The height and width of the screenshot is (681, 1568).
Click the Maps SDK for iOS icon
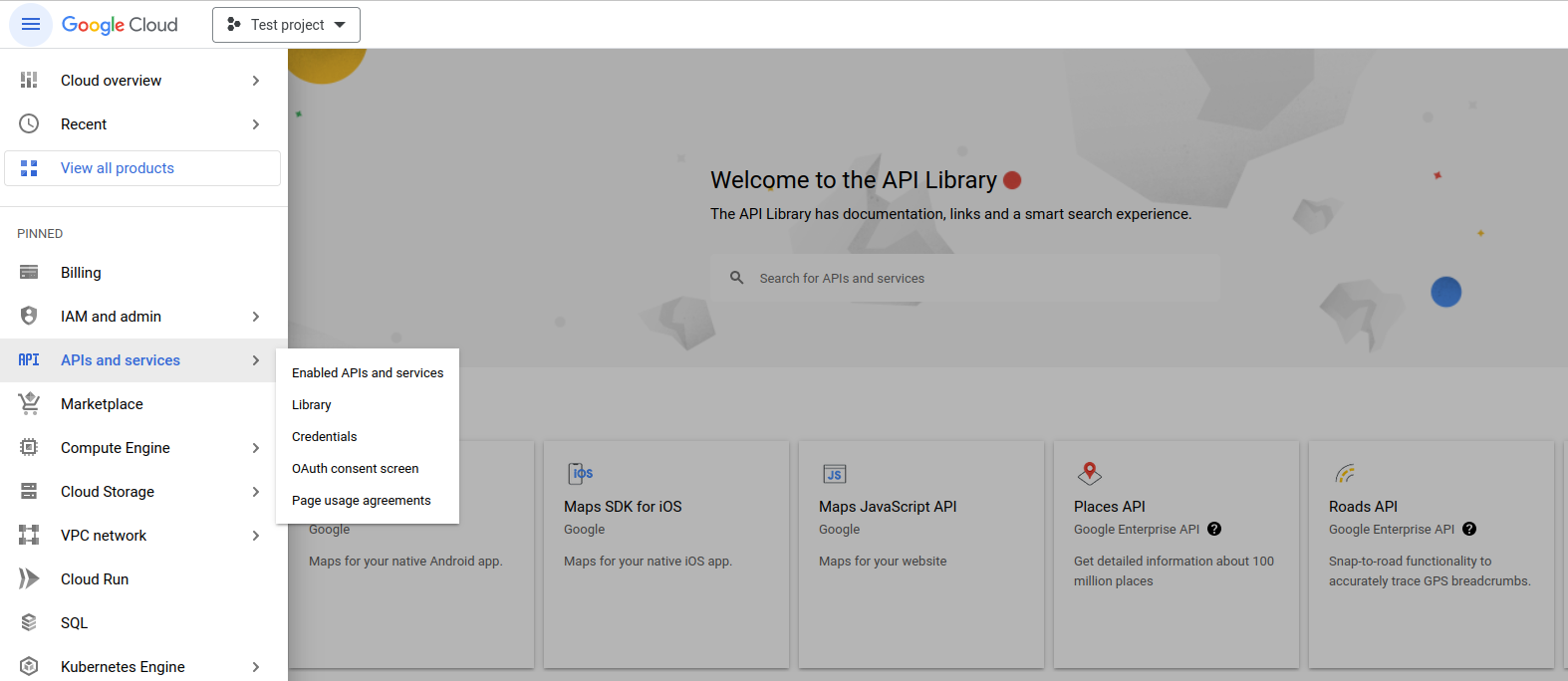coord(580,473)
